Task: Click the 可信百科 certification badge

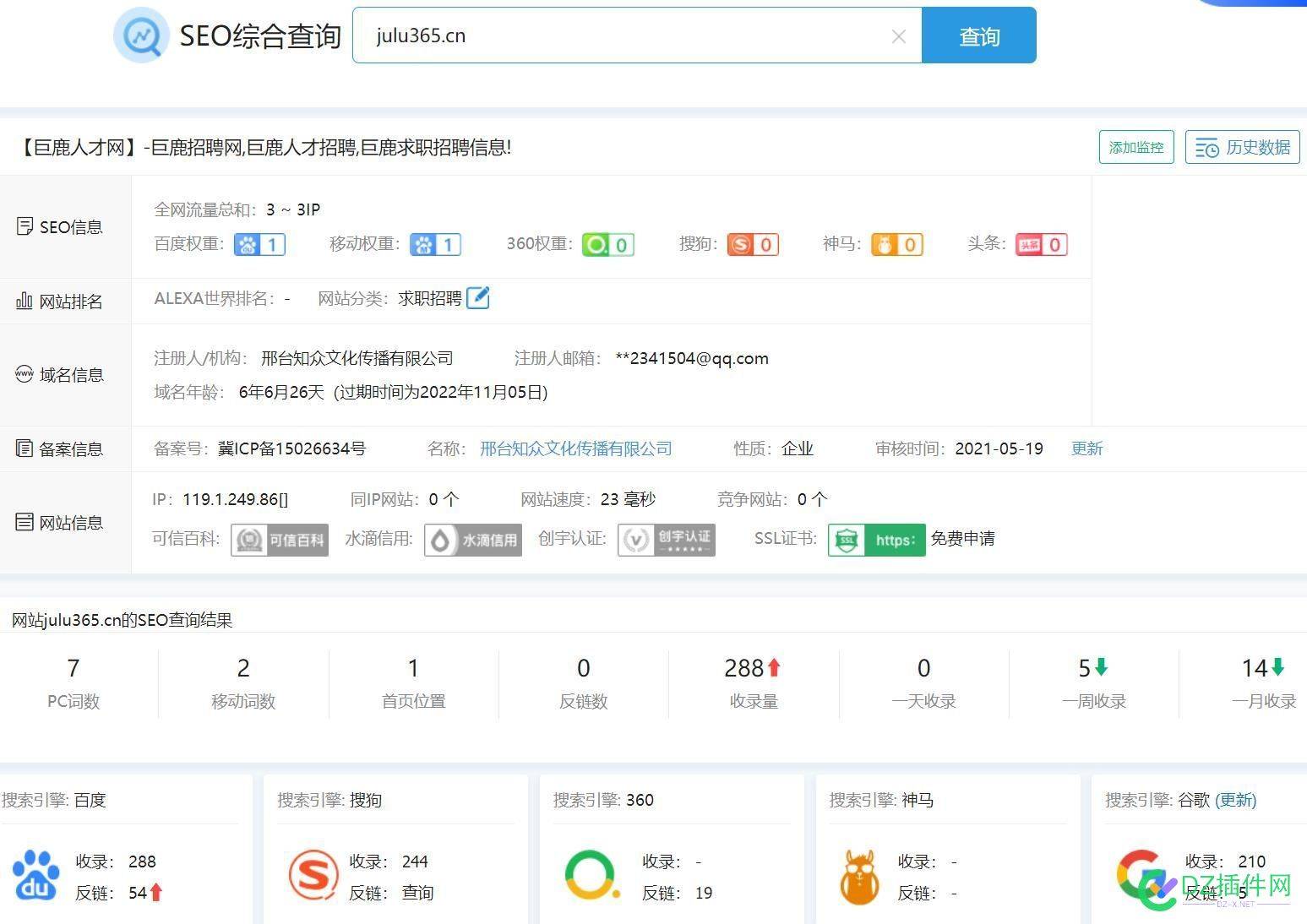Action: click(280, 540)
